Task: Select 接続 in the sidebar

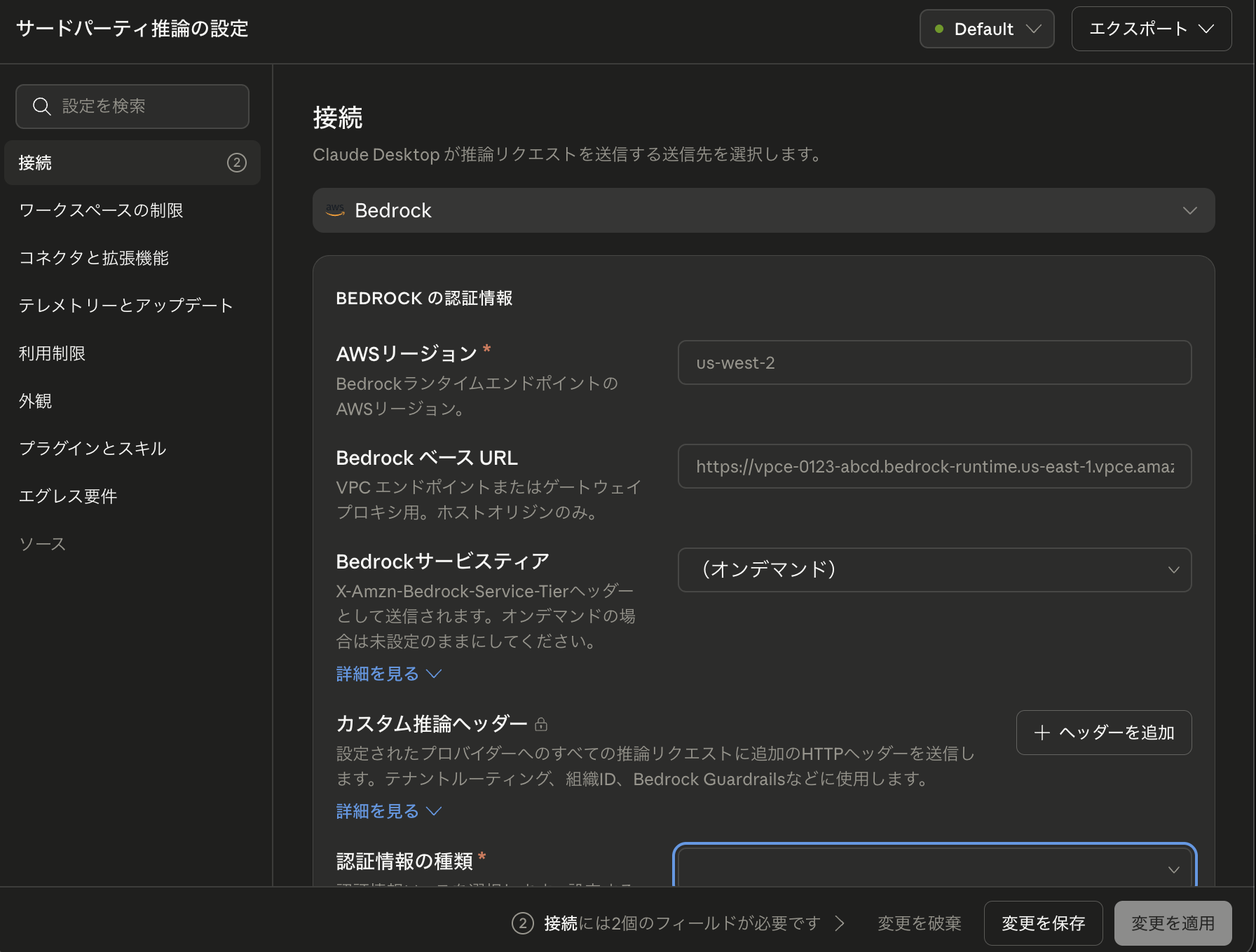Action: coord(132,163)
